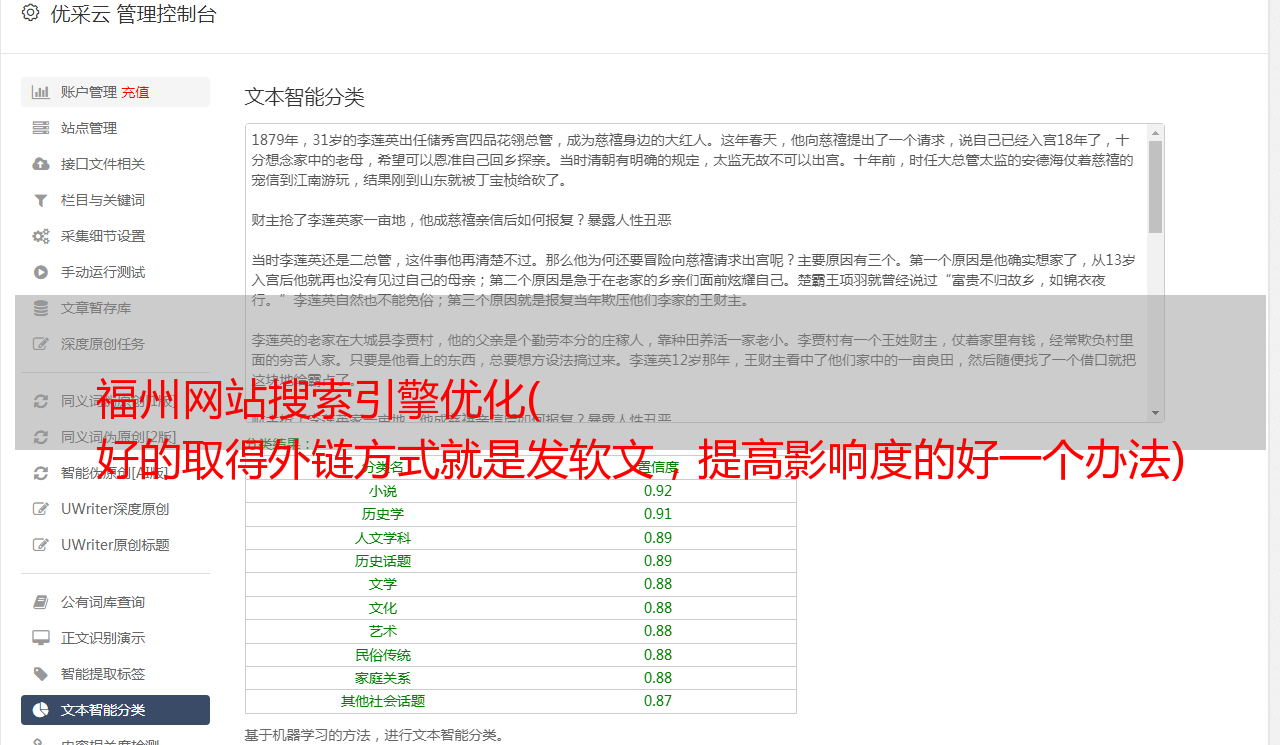The image size is (1280, 745).
Task: Click the gear icon beside 优采云 管理控制台
Action: coord(30,13)
